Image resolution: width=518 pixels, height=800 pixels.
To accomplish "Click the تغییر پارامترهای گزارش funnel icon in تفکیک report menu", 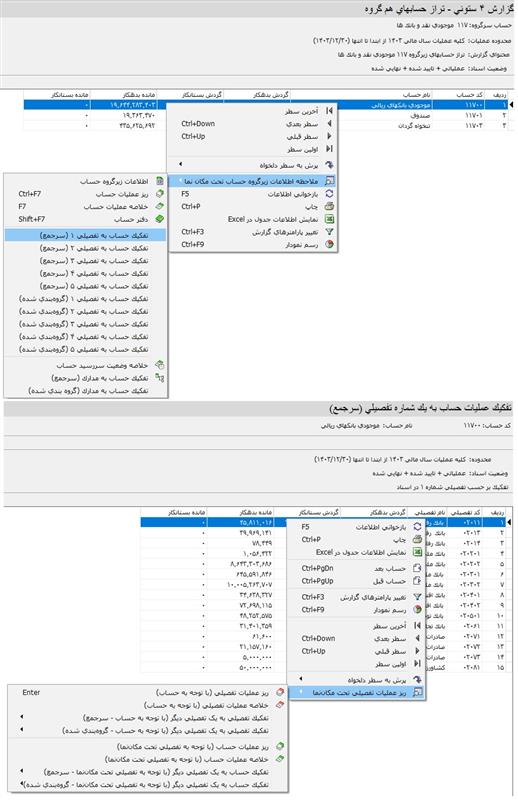I will point(417,597).
